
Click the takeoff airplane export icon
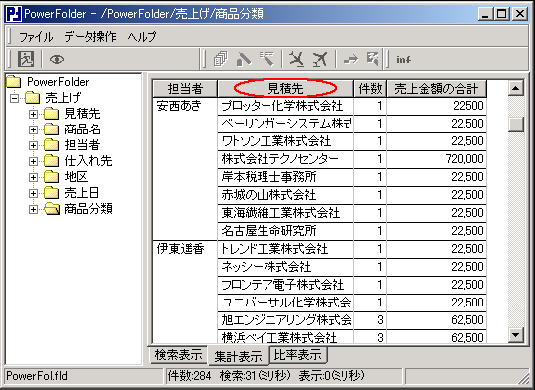tap(320, 59)
